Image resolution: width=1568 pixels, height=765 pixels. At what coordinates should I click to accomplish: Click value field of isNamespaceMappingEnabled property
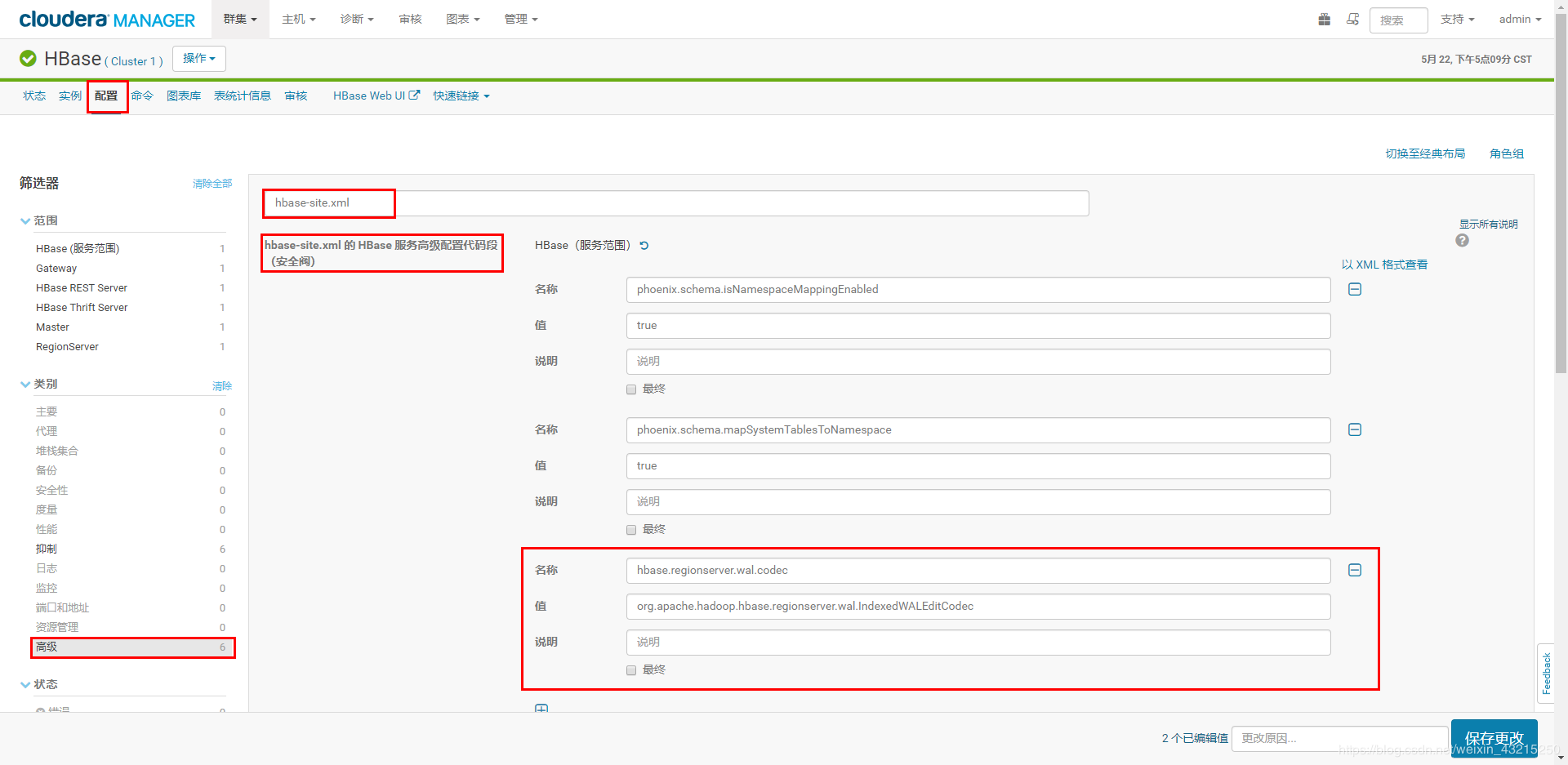[978, 325]
